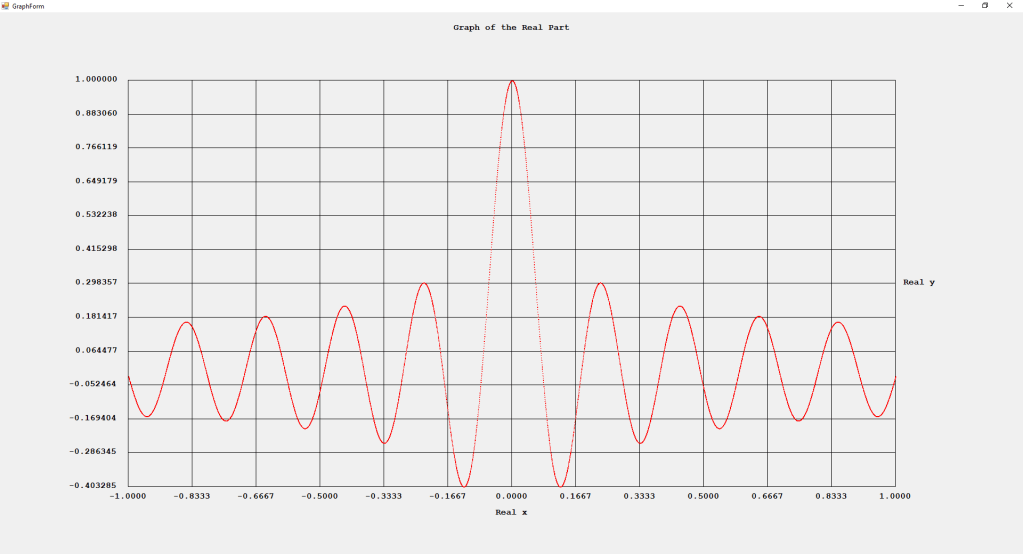Click the central peak of the red curve

pos(511,81)
